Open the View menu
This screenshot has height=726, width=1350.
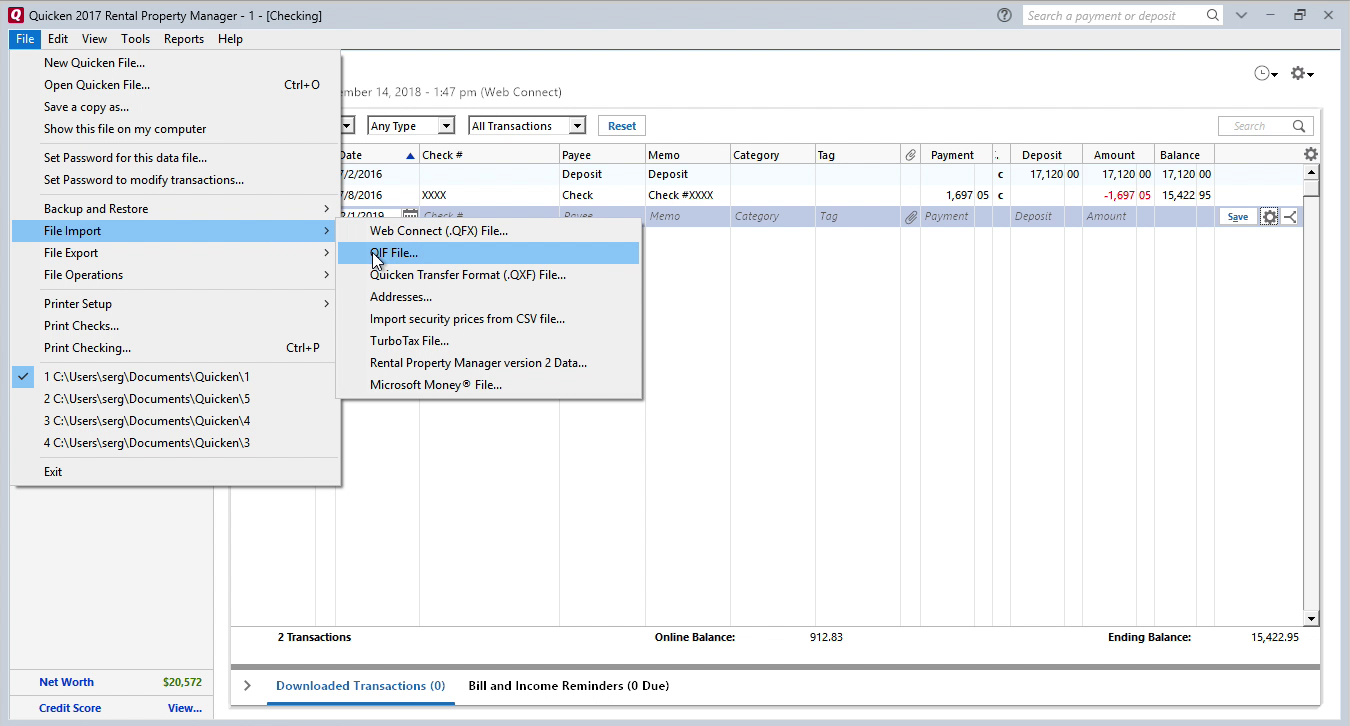pos(95,39)
